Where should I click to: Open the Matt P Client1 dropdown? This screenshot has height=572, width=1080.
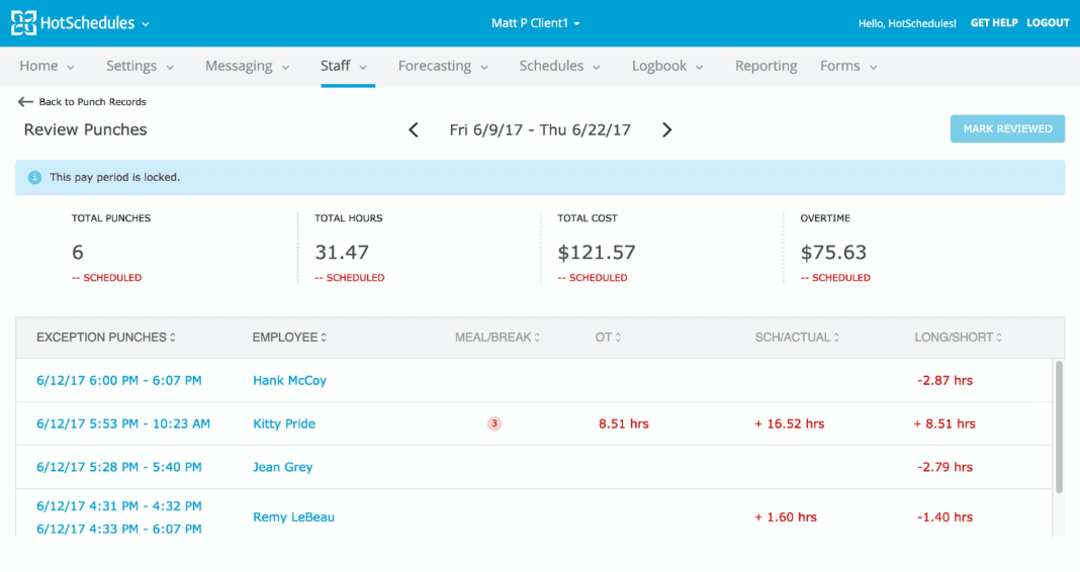(x=536, y=23)
